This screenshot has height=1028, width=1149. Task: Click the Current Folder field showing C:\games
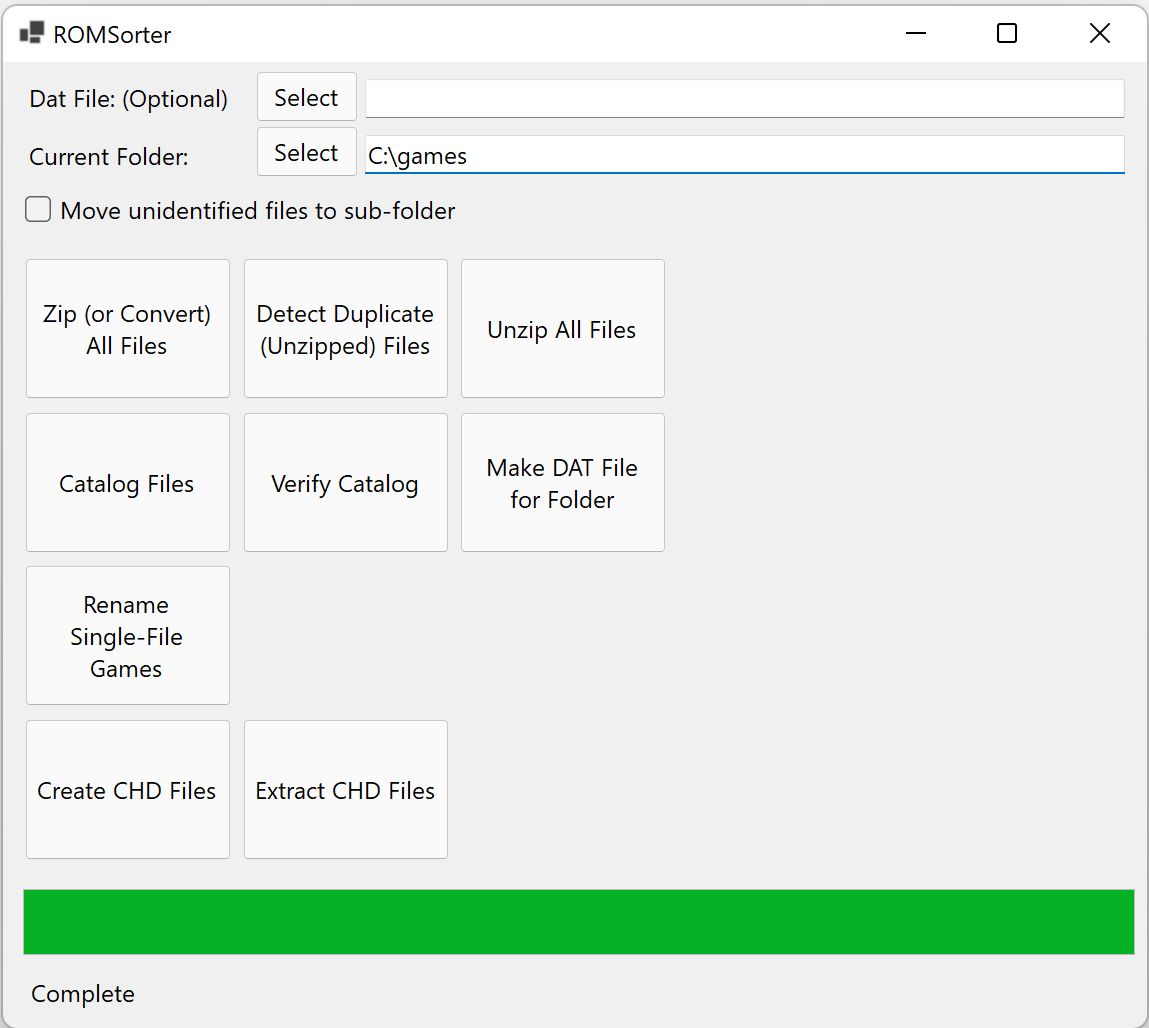744,155
